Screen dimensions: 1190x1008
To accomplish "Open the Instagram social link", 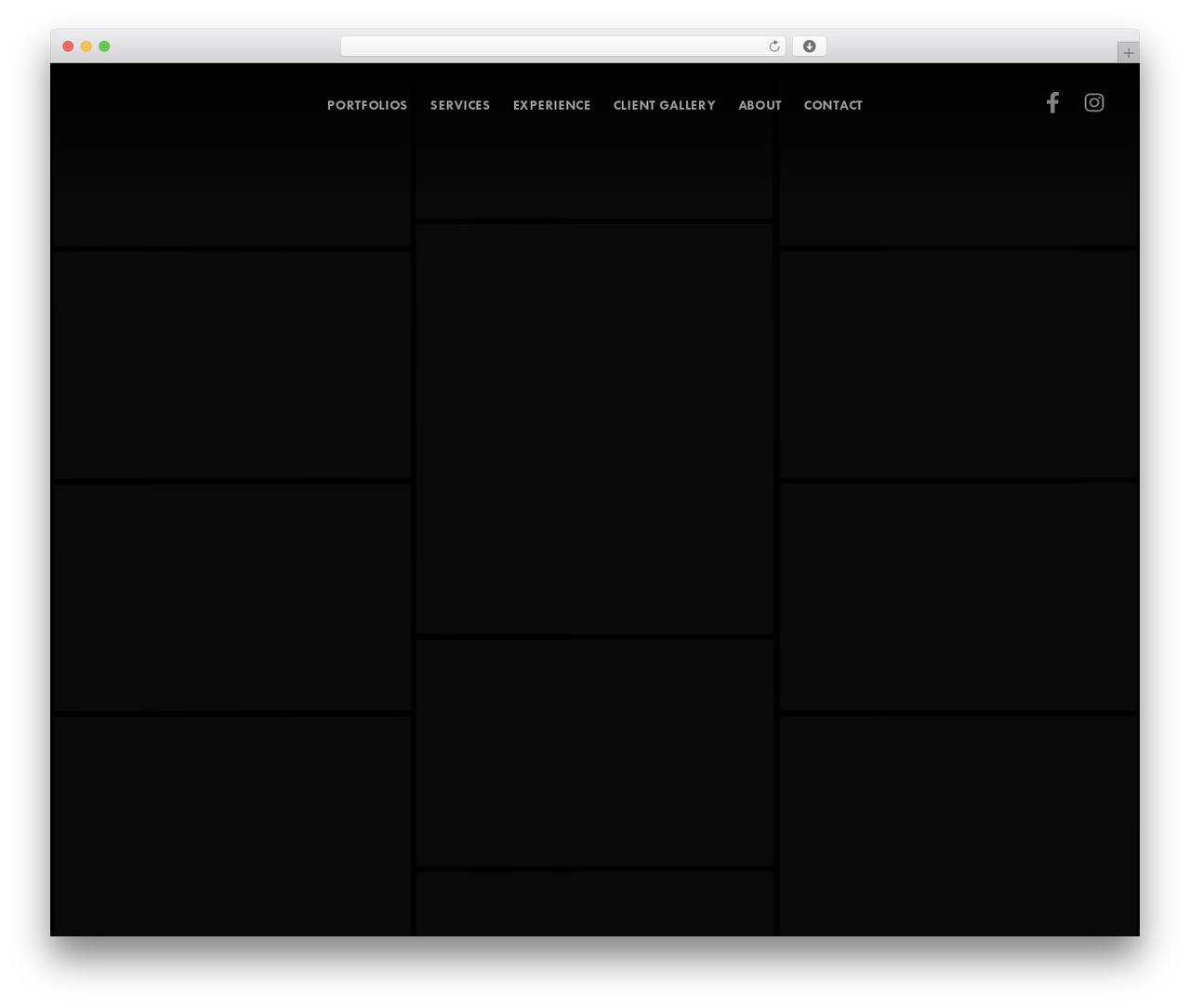I will pos(1094,102).
